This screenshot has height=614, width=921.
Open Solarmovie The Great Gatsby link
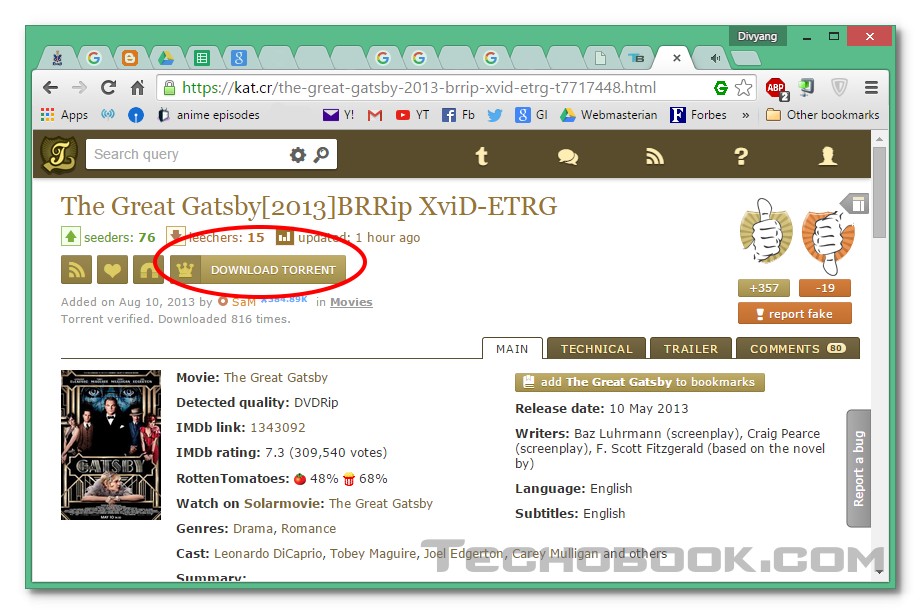pyautogui.click(x=381, y=504)
